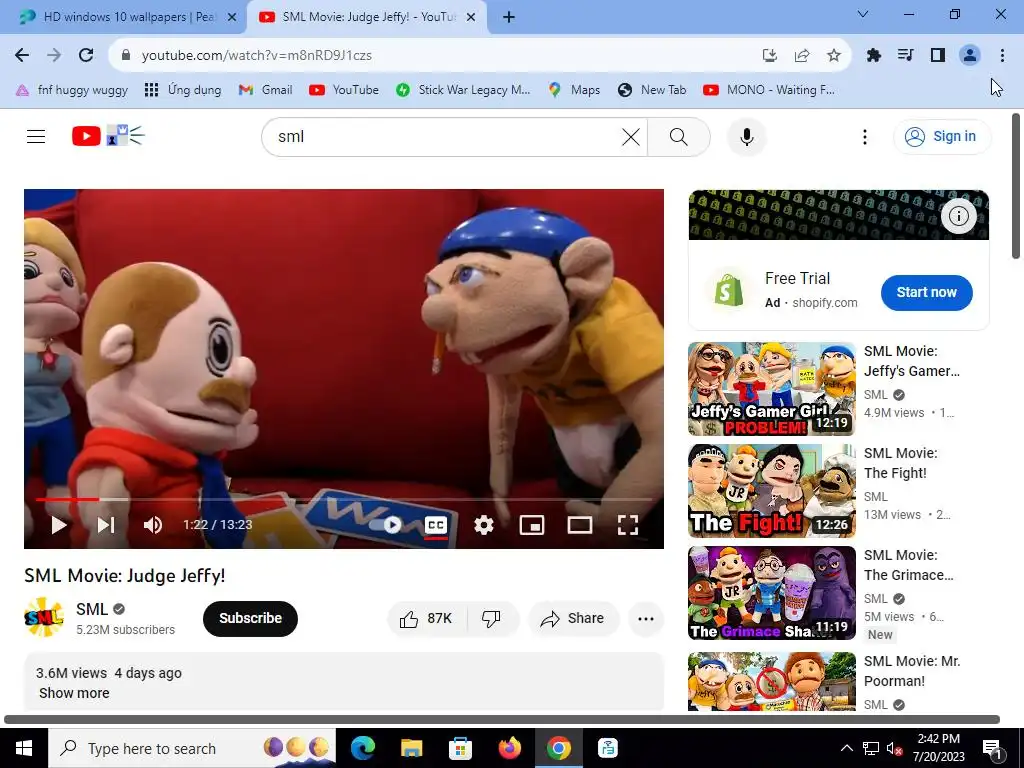Screen dimensions: 1024x768
Task: Bookmark this page with the star
Action: click(x=834, y=56)
